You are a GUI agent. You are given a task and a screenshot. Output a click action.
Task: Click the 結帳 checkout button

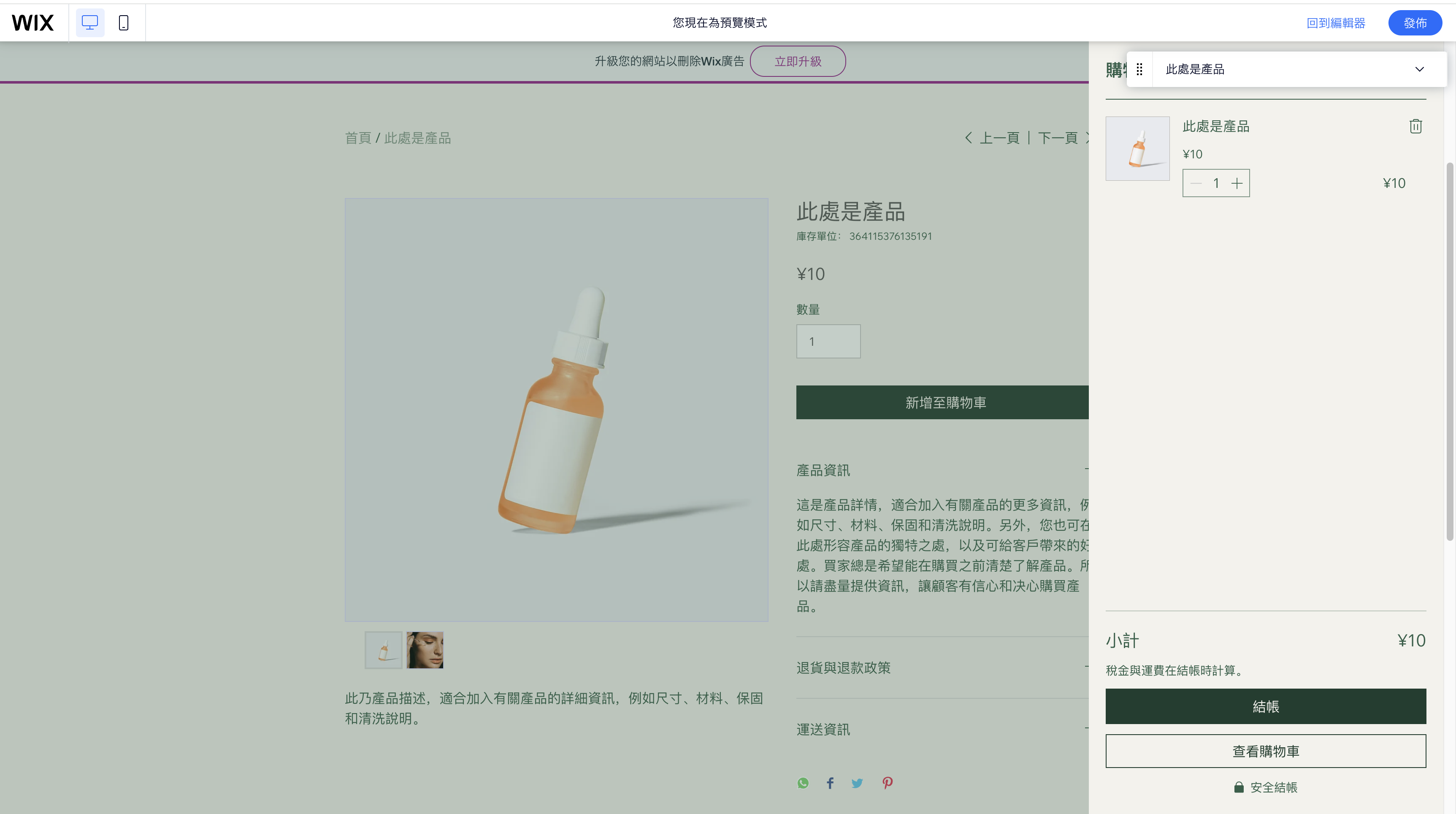1266,706
